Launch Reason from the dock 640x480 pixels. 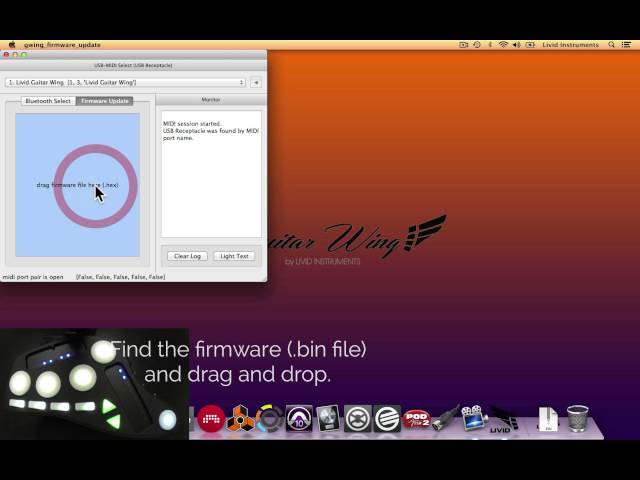[x=240, y=419]
